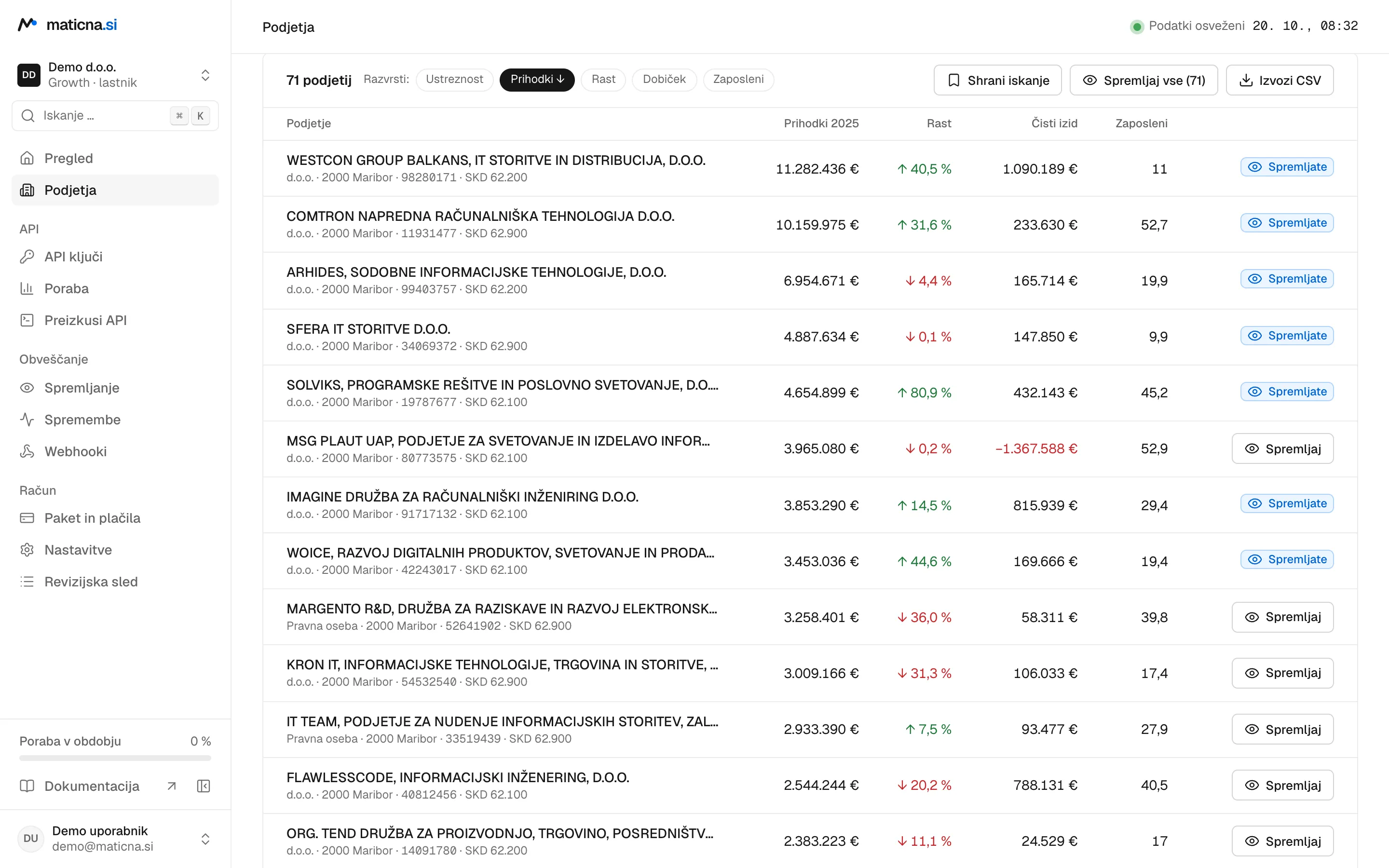1389x868 pixels.
Task: Open Poraba usage chart page
Action: click(115, 288)
